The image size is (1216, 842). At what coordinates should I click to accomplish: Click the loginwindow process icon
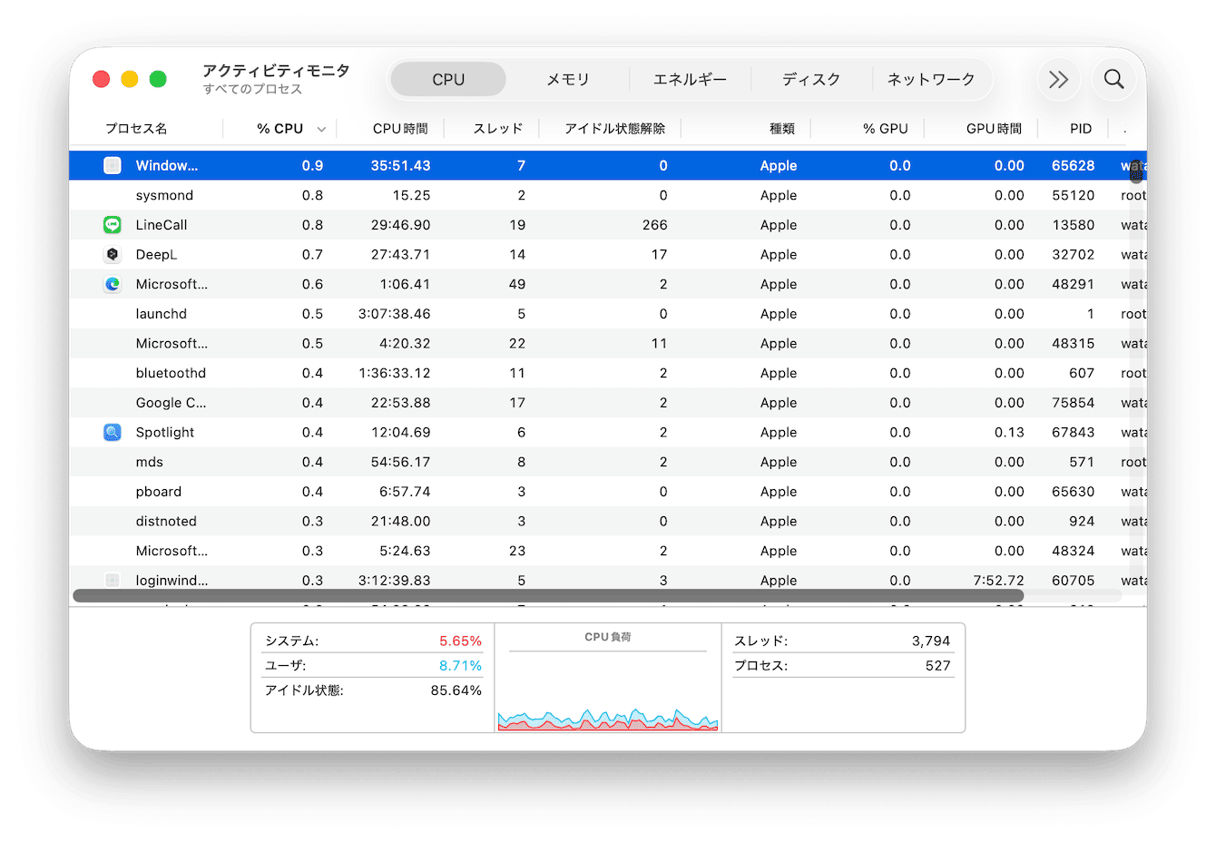pyautogui.click(x=111, y=580)
